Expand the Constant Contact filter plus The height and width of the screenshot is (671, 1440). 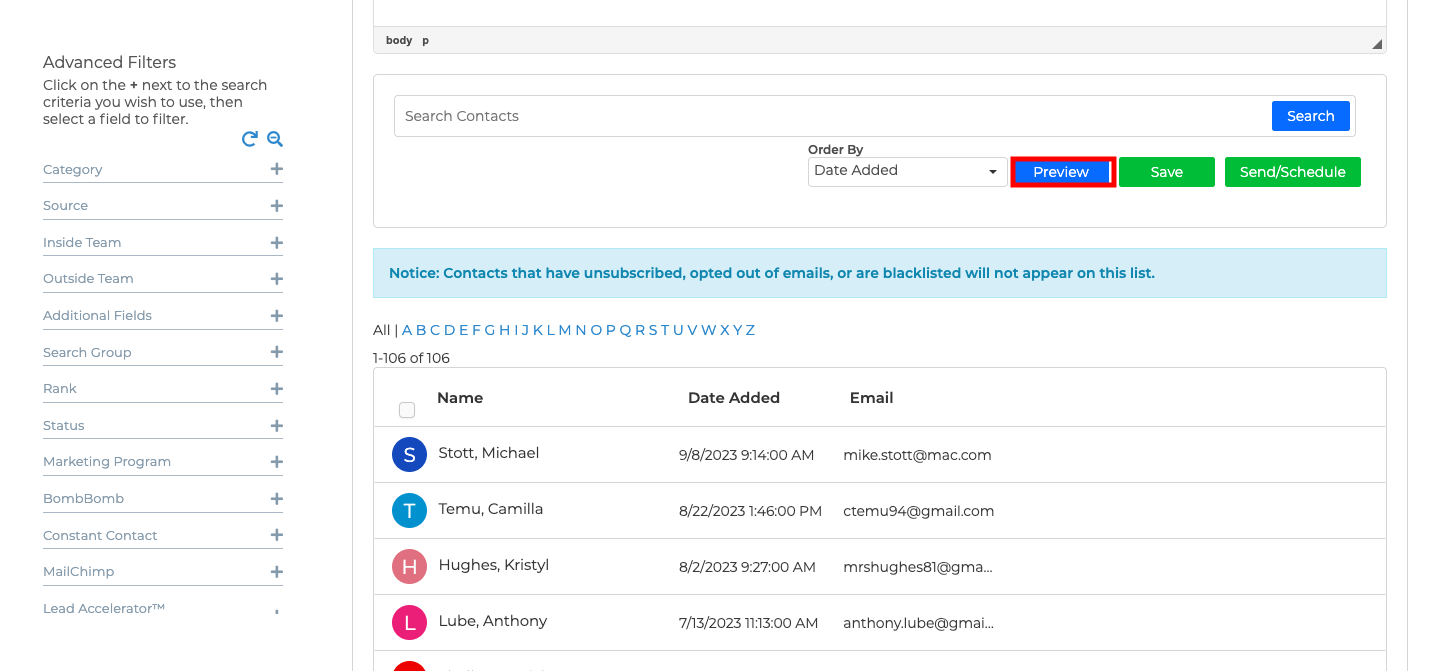[x=277, y=535]
